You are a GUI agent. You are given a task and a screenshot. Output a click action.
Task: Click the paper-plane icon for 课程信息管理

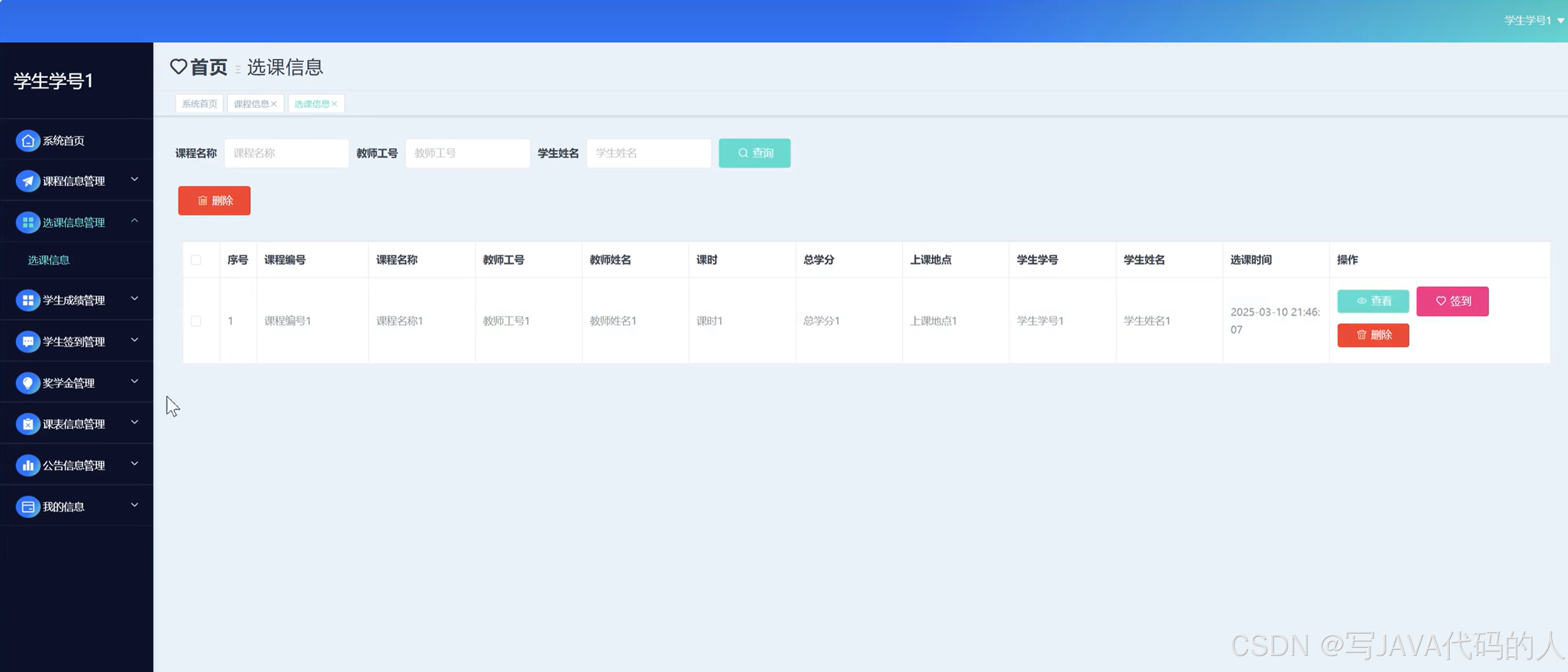pos(27,181)
